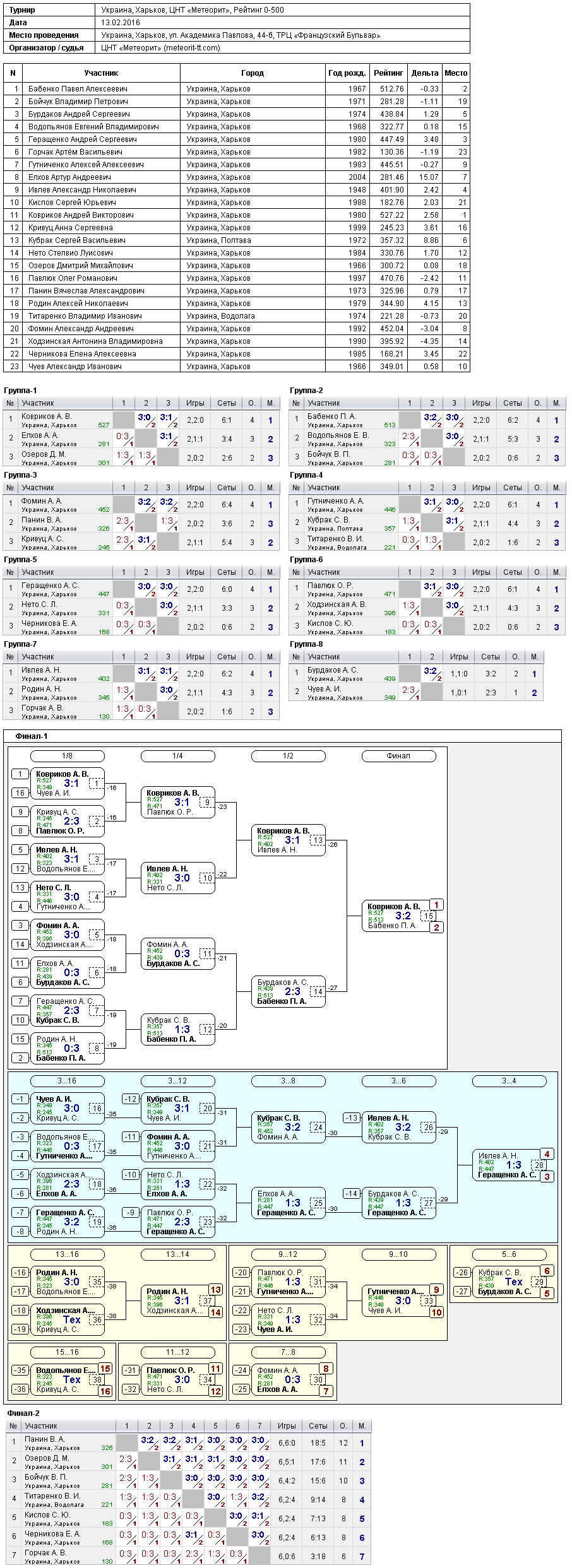Select participant Бойчук Владимир Петрович
This screenshot has width=572, height=1568.
[x=78, y=102]
